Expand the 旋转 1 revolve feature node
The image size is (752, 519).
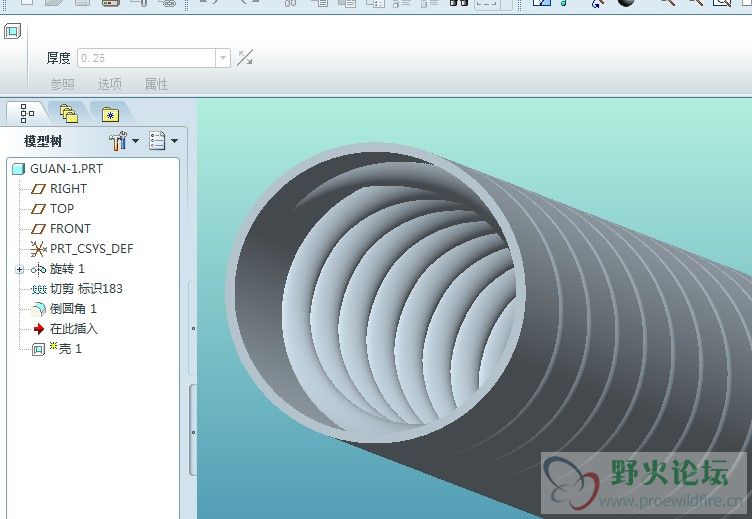tap(19, 270)
